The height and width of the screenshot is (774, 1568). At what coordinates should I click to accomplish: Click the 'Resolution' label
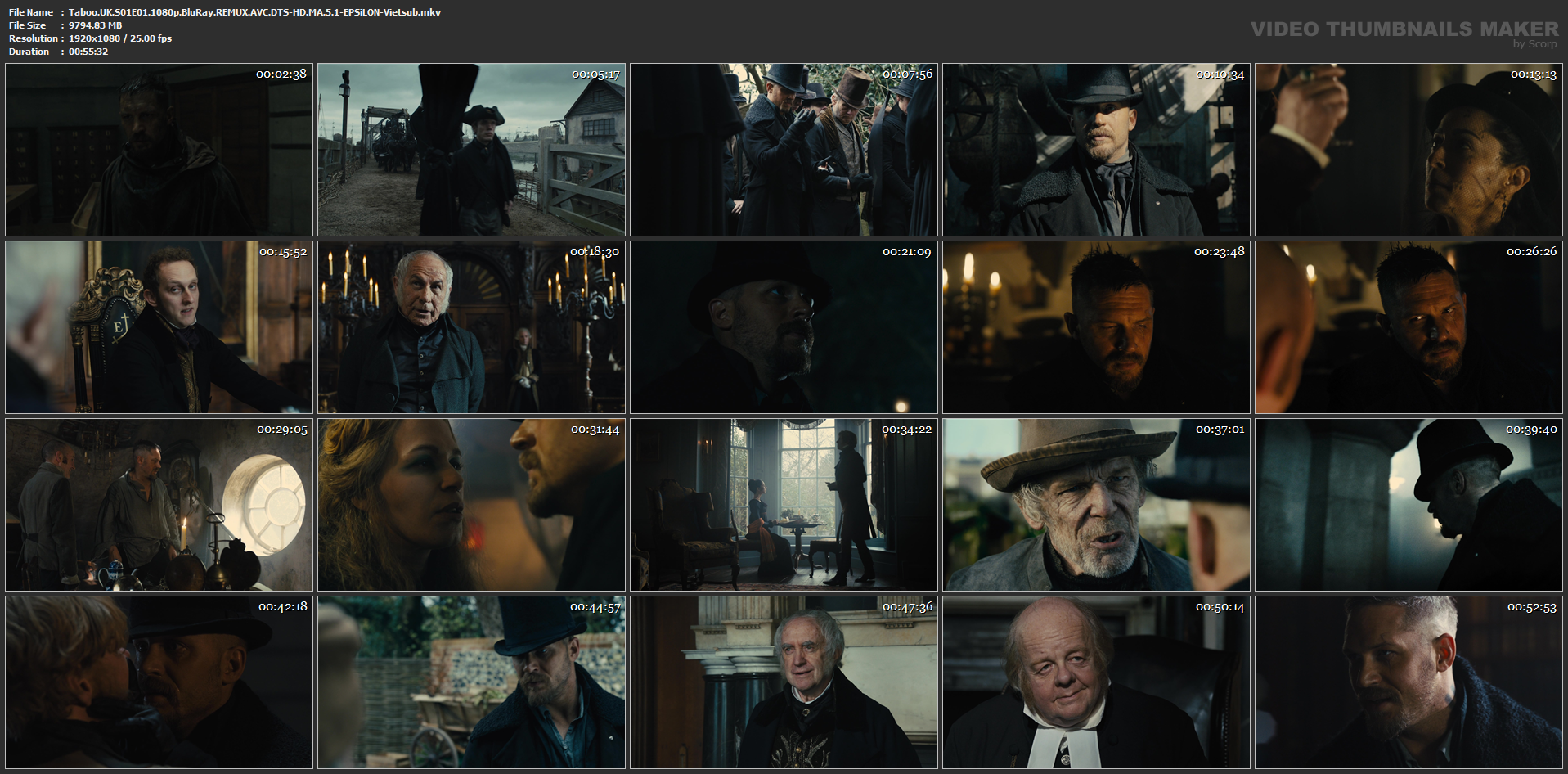tap(34, 38)
